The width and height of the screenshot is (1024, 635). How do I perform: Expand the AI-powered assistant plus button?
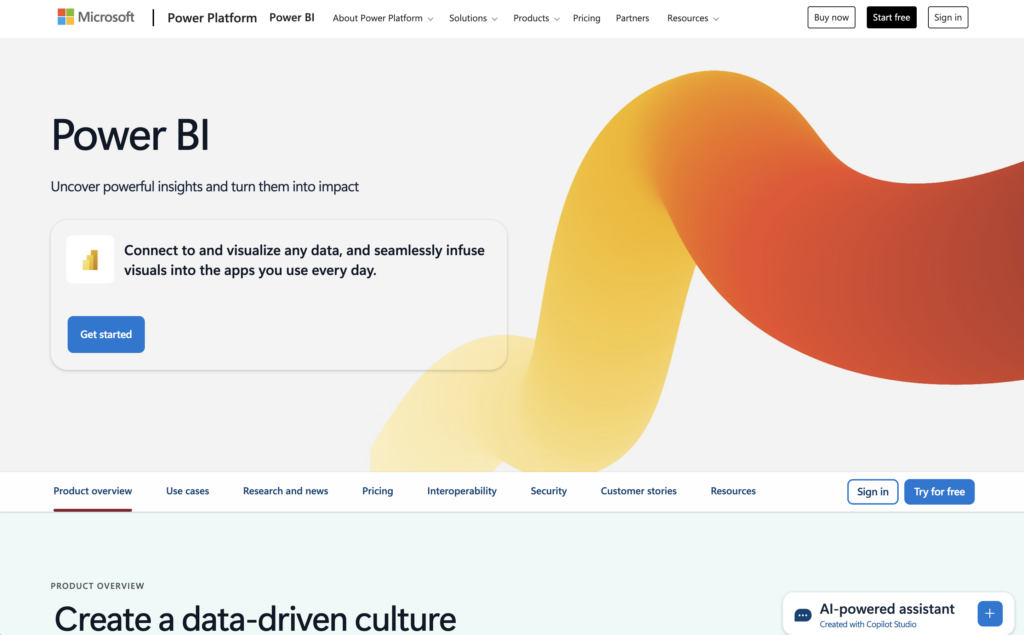989,613
